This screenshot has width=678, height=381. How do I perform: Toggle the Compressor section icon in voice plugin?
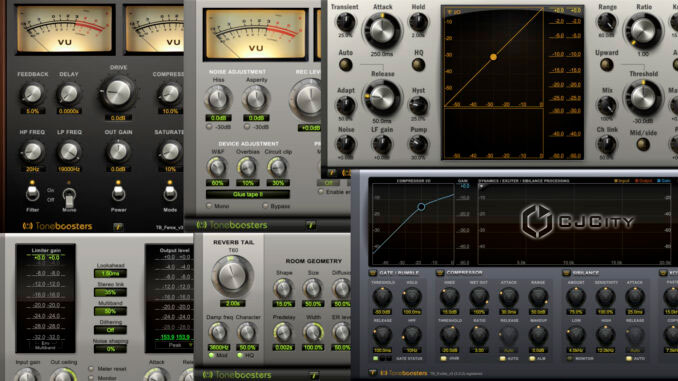[440, 273]
